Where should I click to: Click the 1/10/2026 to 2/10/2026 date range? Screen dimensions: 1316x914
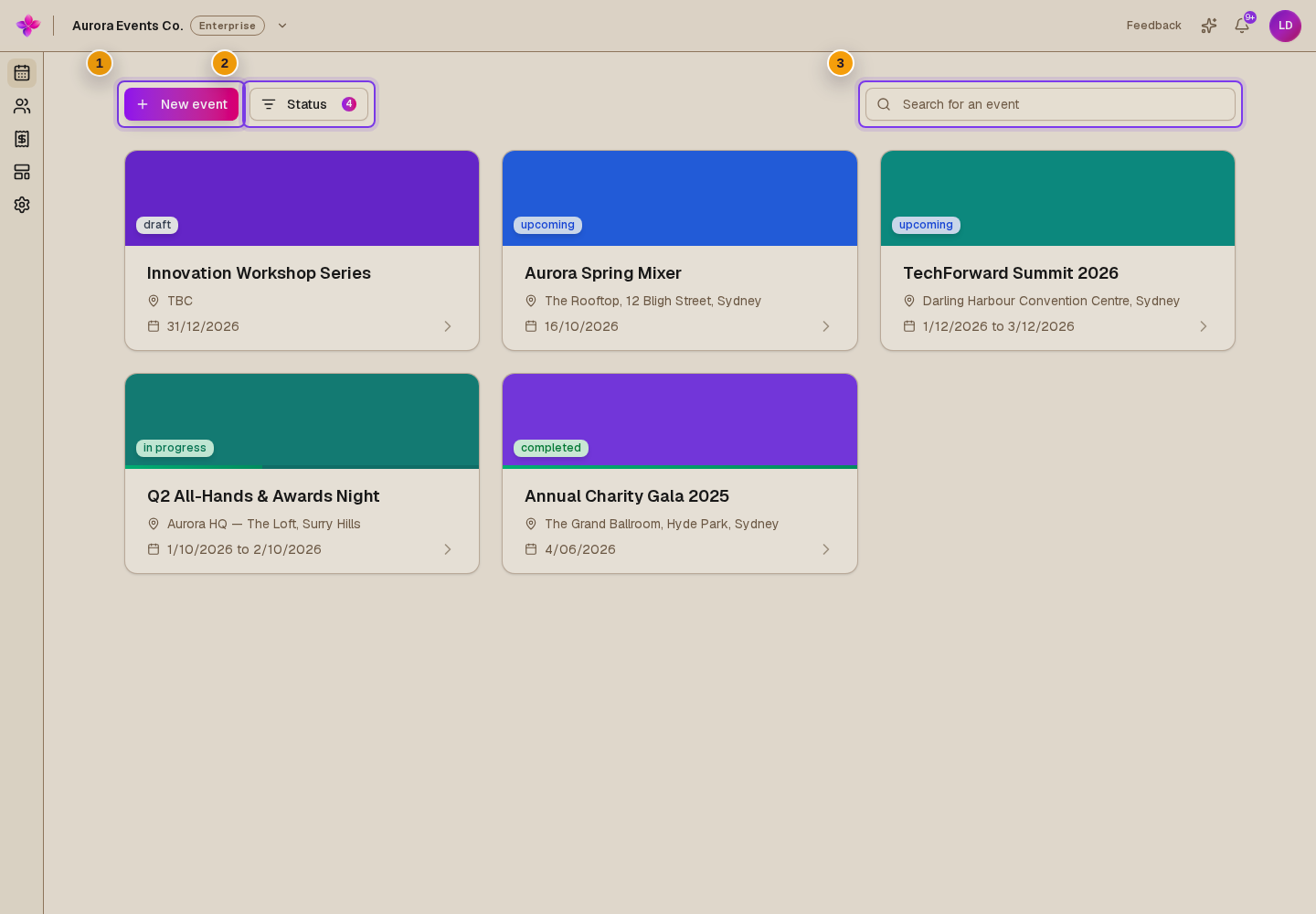click(x=244, y=549)
